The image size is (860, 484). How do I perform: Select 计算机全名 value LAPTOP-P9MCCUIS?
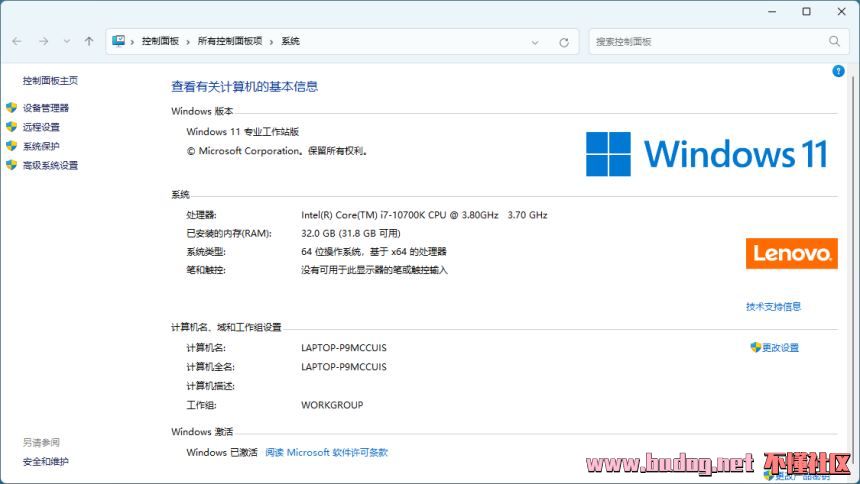(x=344, y=367)
